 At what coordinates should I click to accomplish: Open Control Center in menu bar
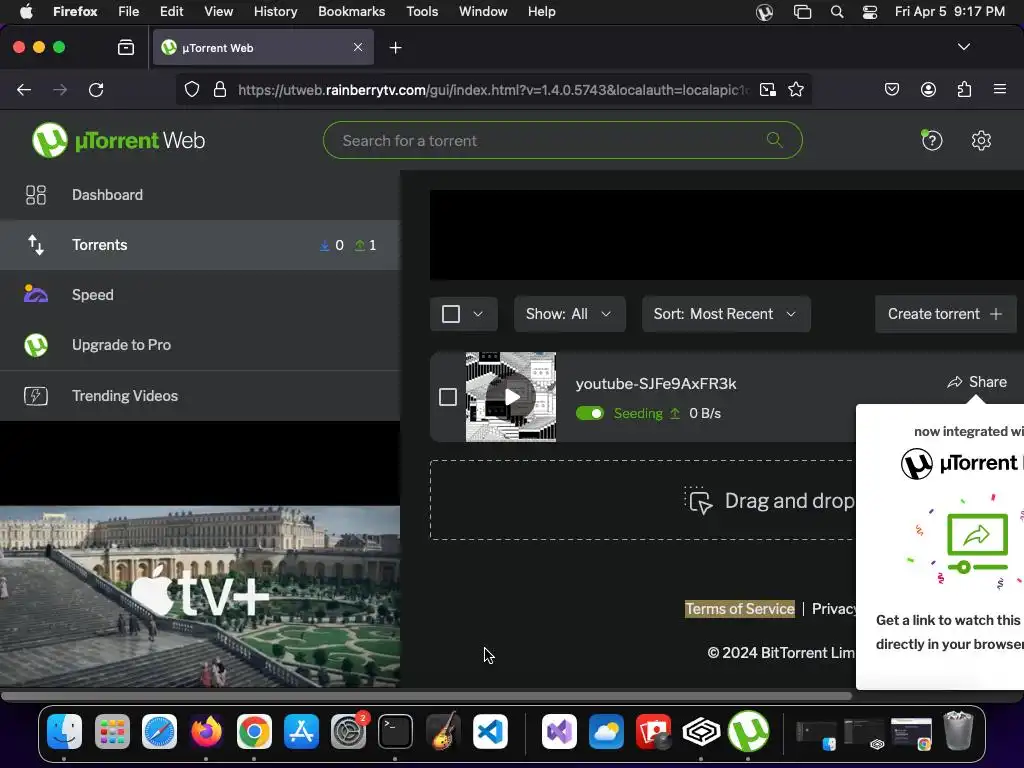click(870, 12)
